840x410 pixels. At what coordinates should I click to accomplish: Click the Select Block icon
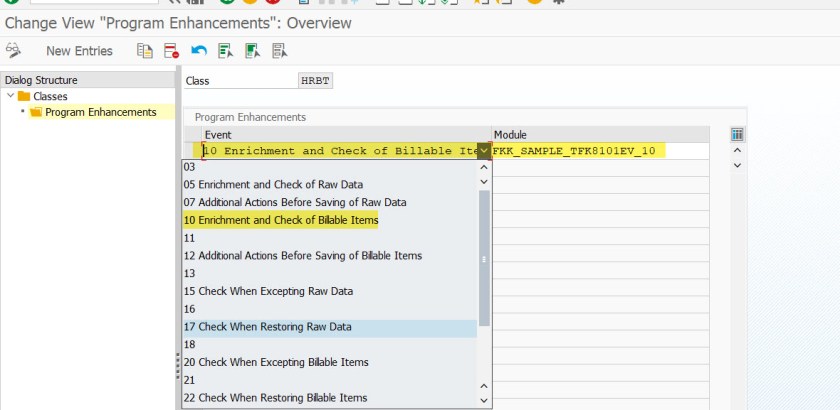pos(252,51)
